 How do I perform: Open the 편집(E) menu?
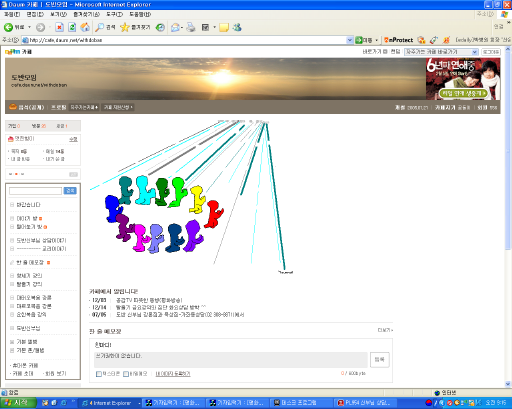coord(35,14)
